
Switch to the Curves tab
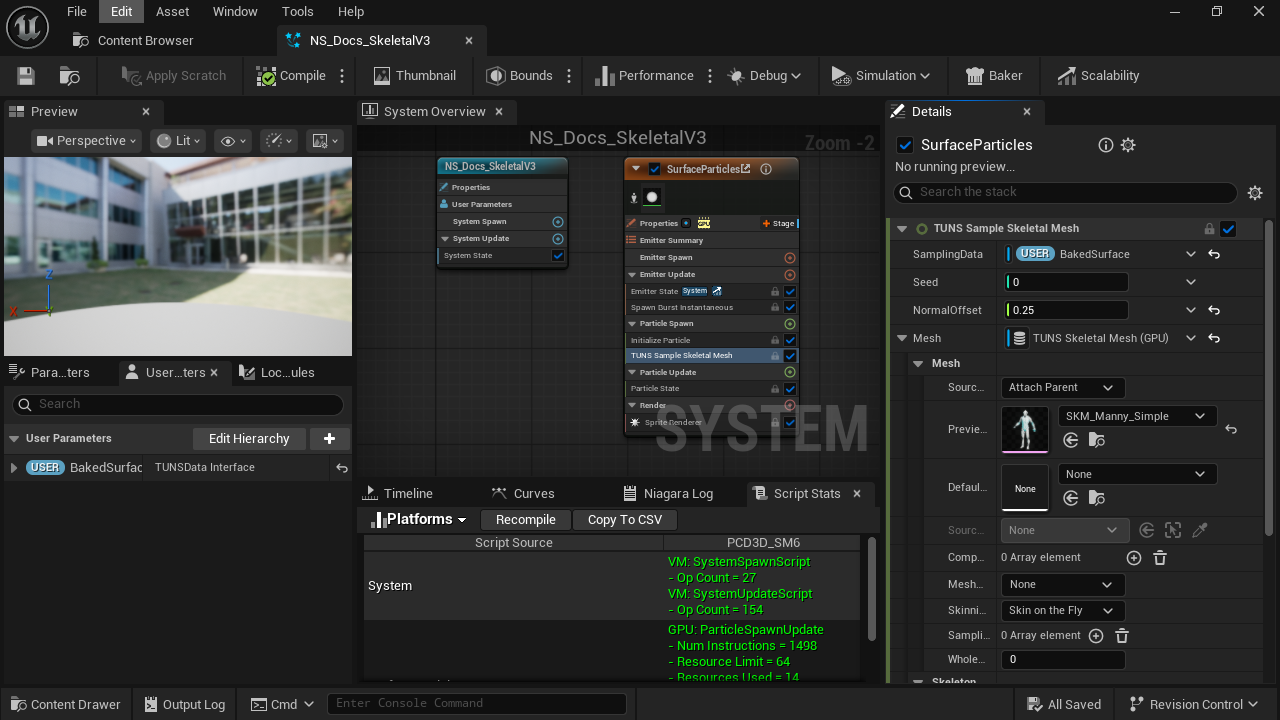523,494
